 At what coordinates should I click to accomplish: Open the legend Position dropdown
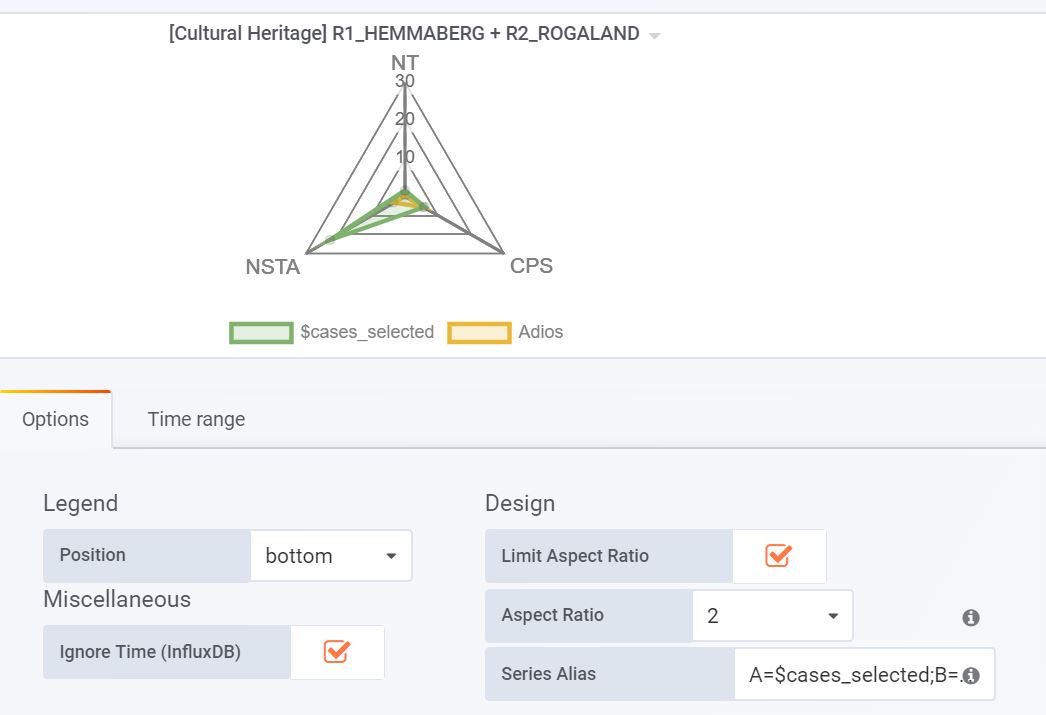pyautogui.click(x=330, y=555)
